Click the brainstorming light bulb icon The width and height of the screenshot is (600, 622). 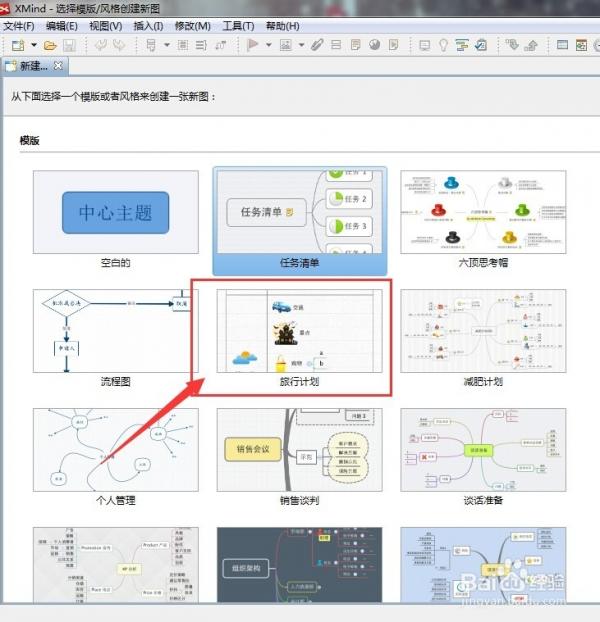pyautogui.click(x=443, y=45)
